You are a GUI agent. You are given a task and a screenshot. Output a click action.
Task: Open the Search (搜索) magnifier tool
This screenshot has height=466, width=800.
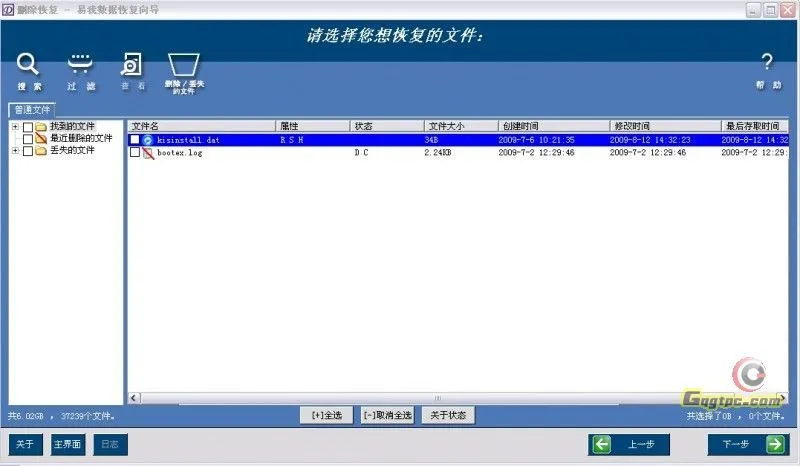pyautogui.click(x=28, y=64)
